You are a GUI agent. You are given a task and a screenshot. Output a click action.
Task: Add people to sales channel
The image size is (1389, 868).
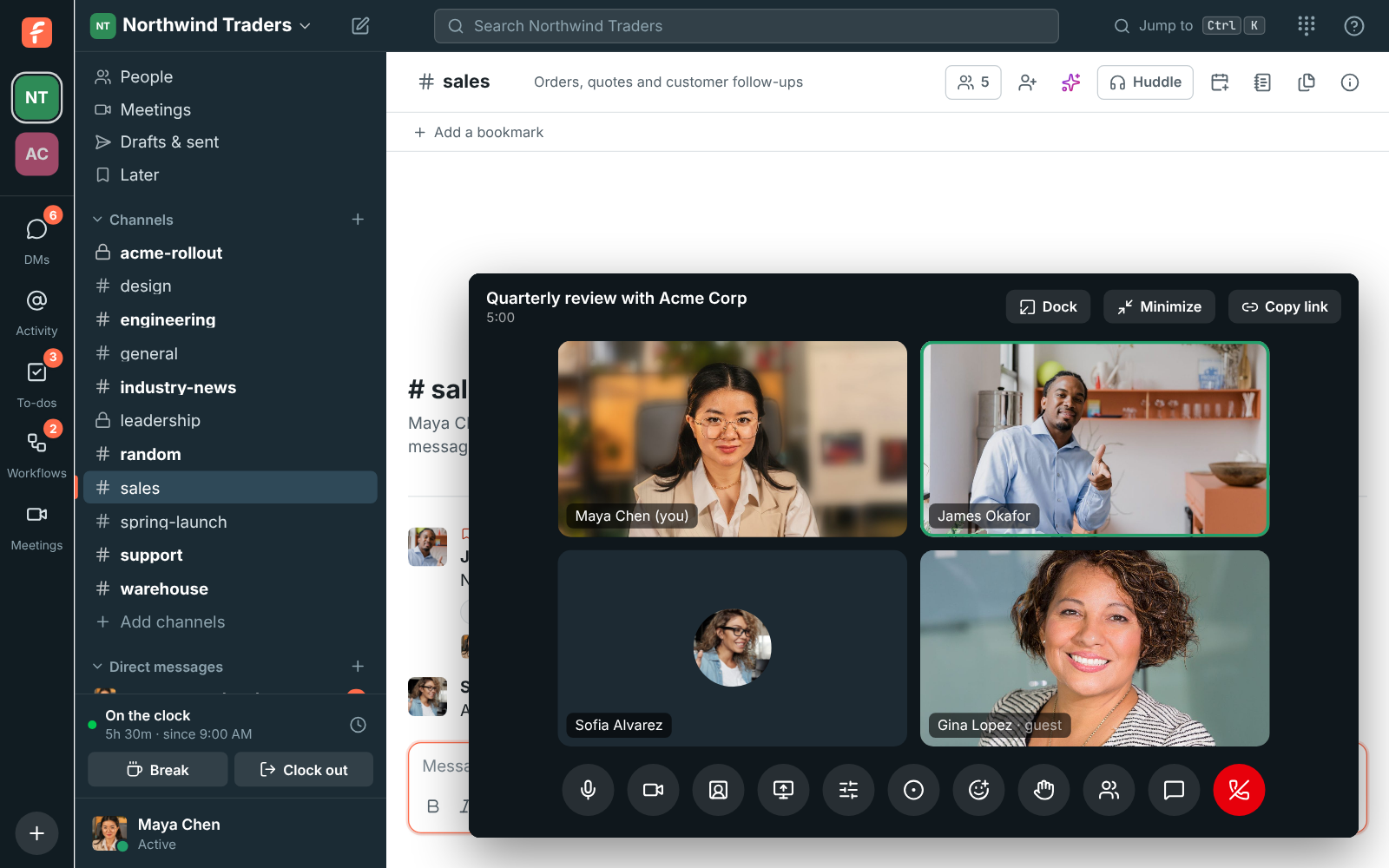tap(1028, 82)
